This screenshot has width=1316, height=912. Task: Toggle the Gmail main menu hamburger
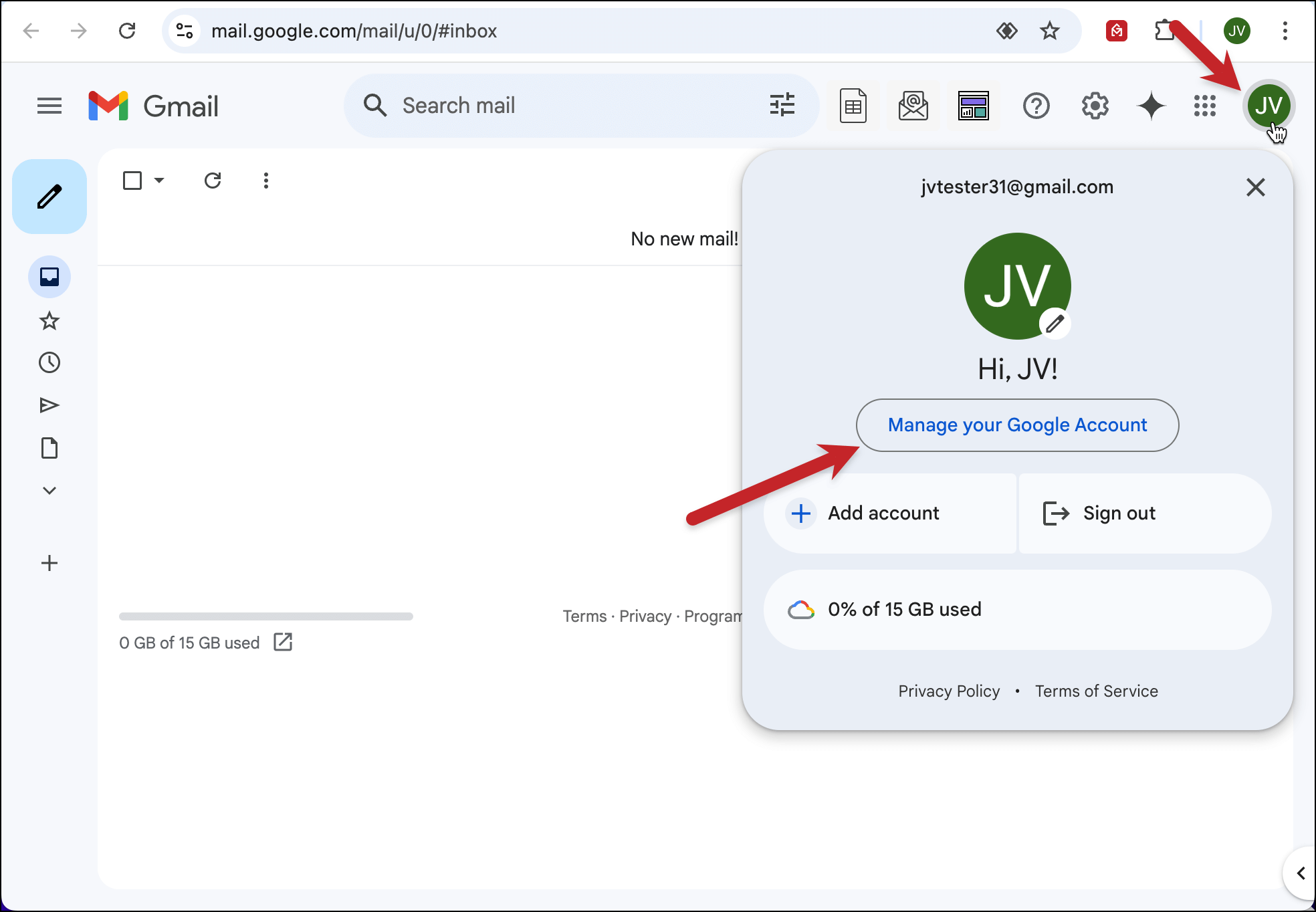click(x=49, y=106)
